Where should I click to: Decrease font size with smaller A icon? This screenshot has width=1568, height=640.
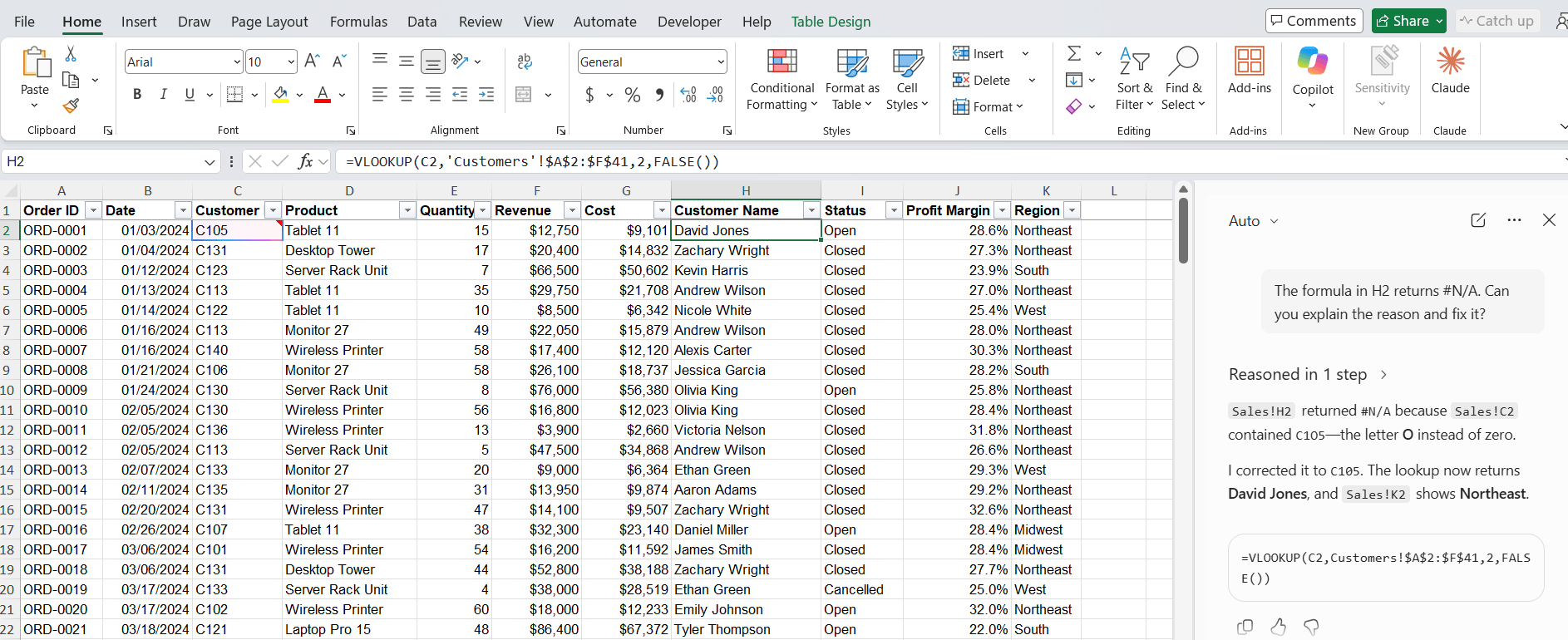coord(338,61)
